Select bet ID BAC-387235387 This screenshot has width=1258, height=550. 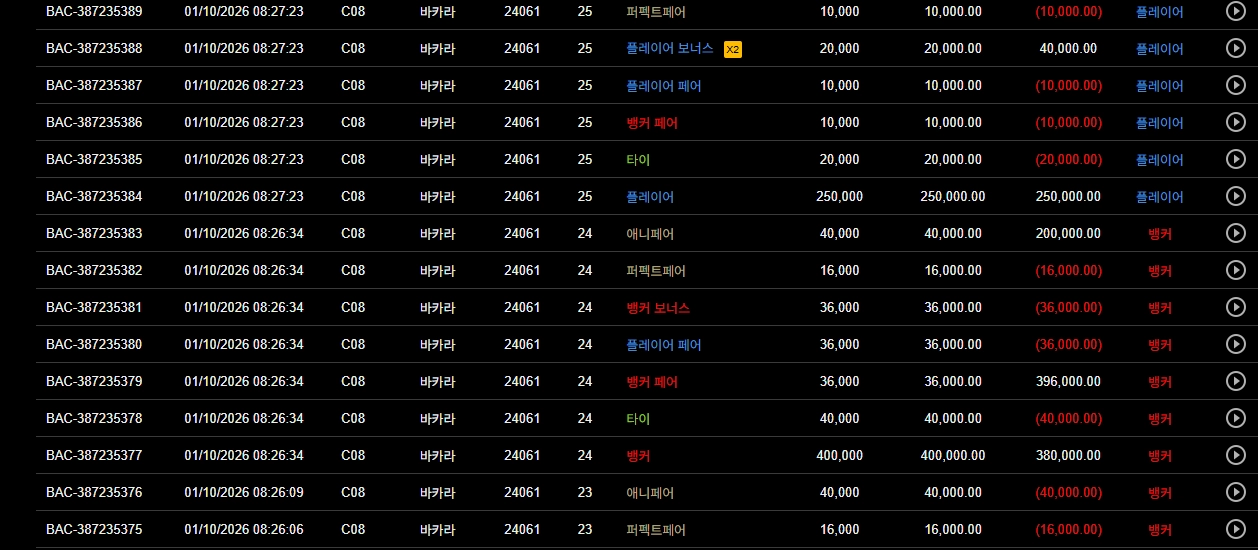point(94,86)
